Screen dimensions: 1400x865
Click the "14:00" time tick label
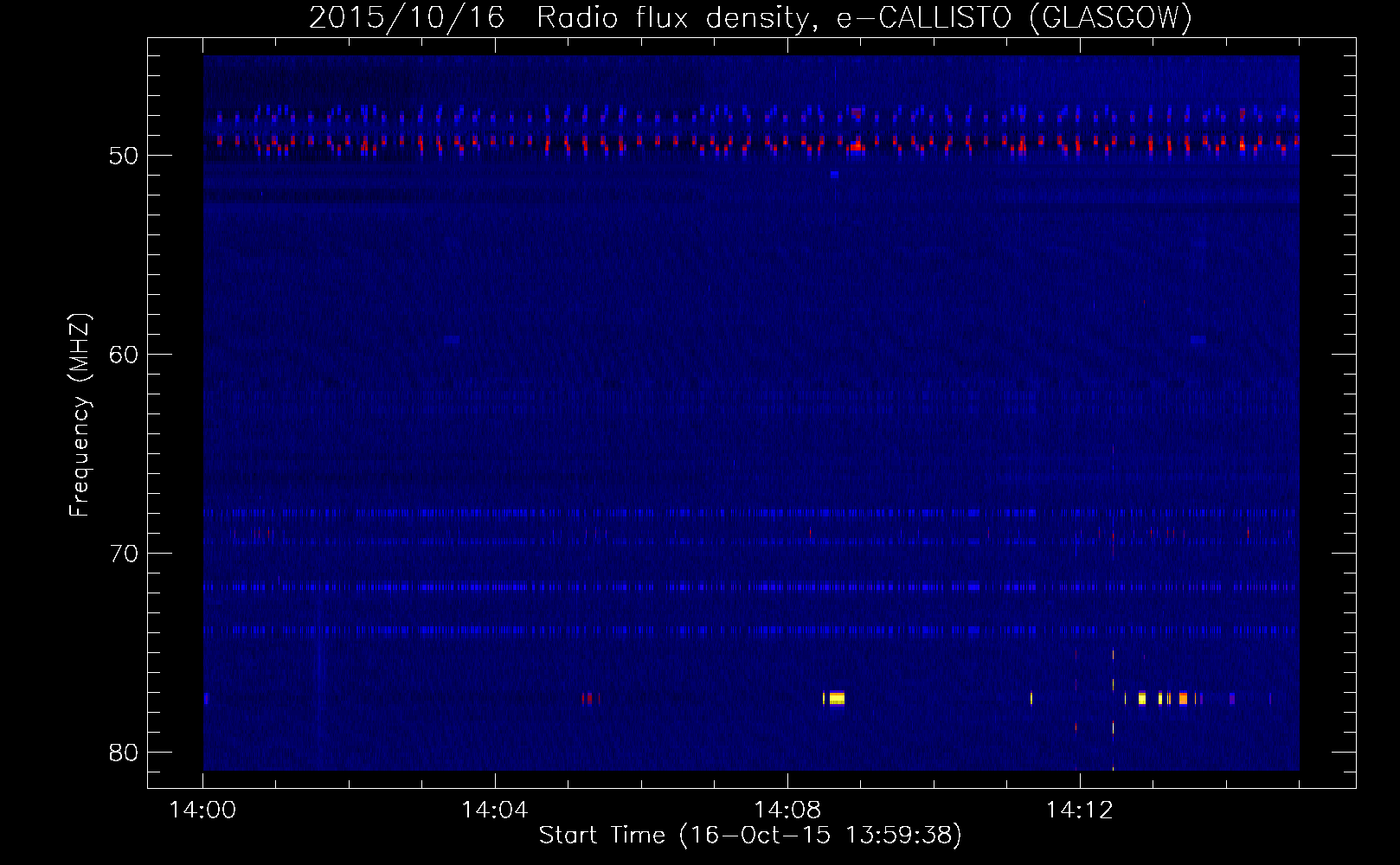[202, 811]
